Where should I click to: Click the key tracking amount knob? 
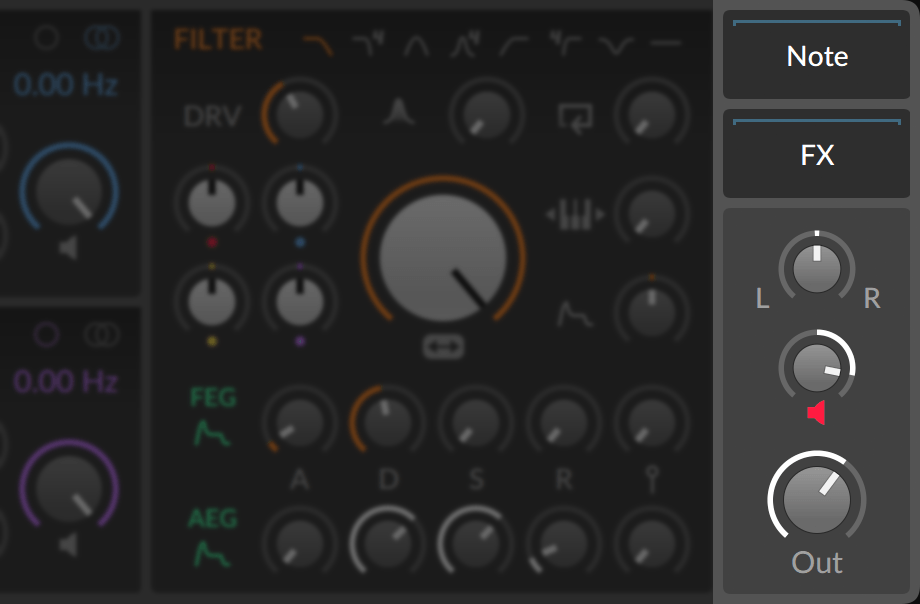pos(651,212)
